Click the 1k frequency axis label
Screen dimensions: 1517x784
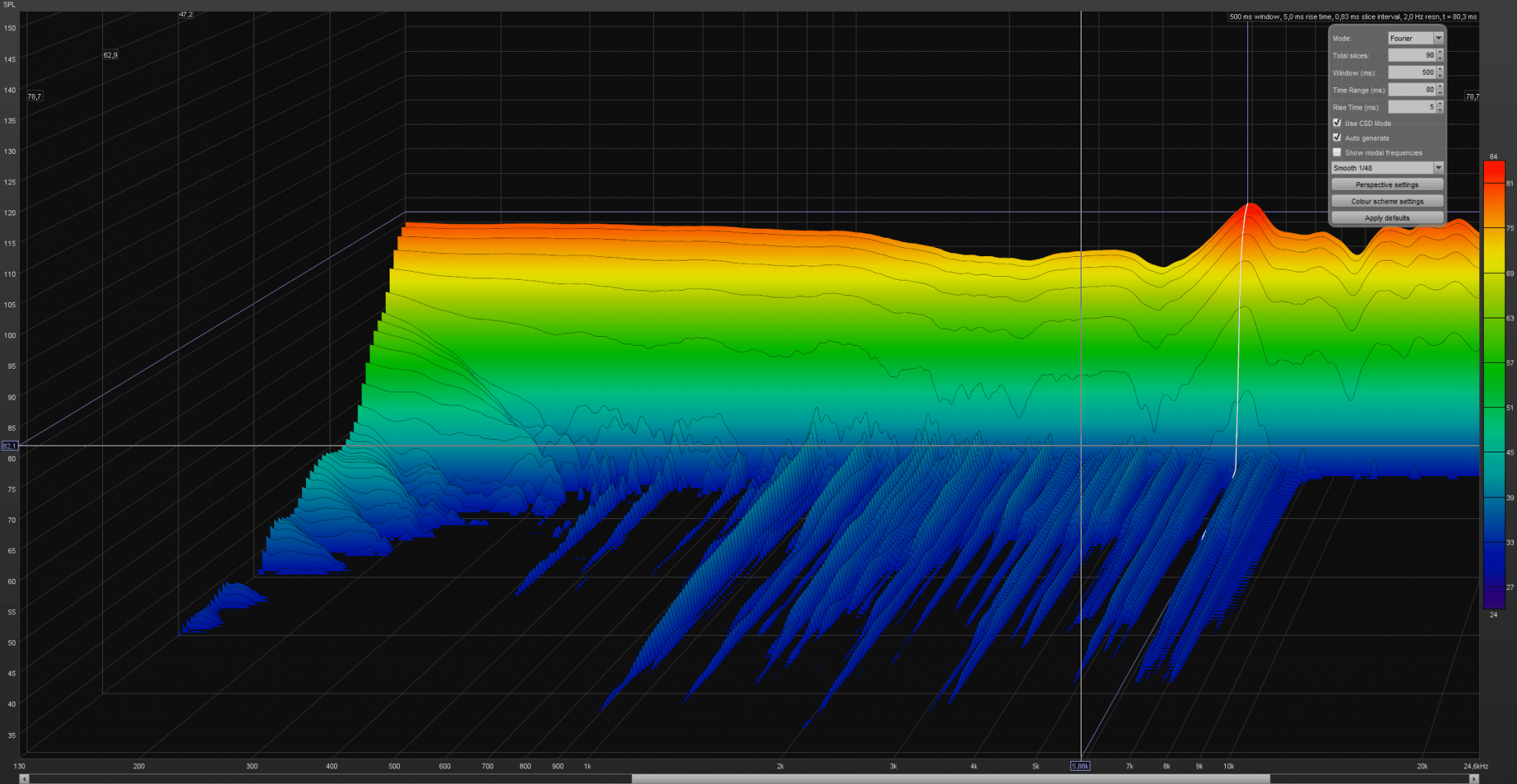587,766
